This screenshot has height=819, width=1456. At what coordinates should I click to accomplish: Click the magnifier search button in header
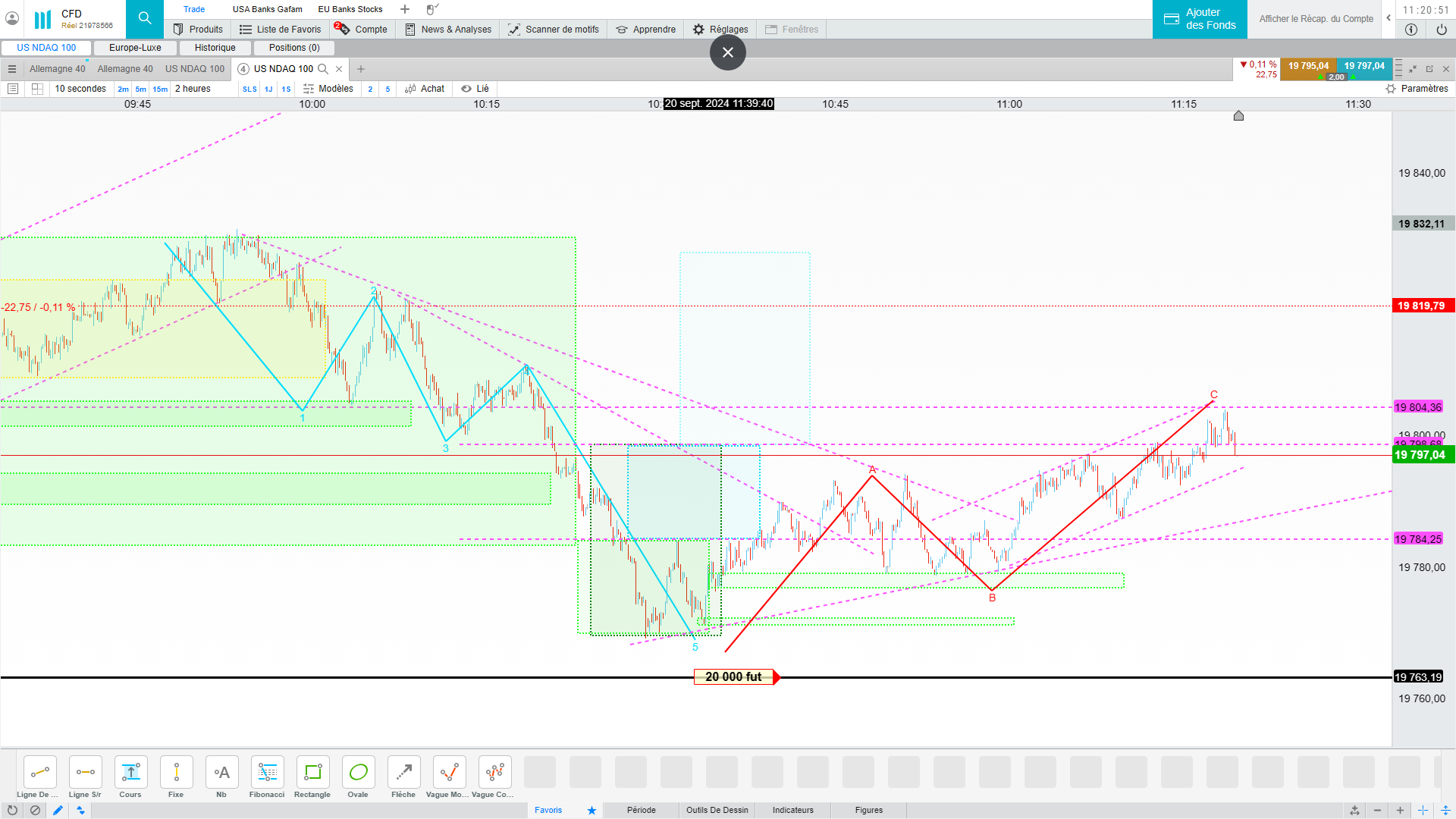pyautogui.click(x=144, y=18)
